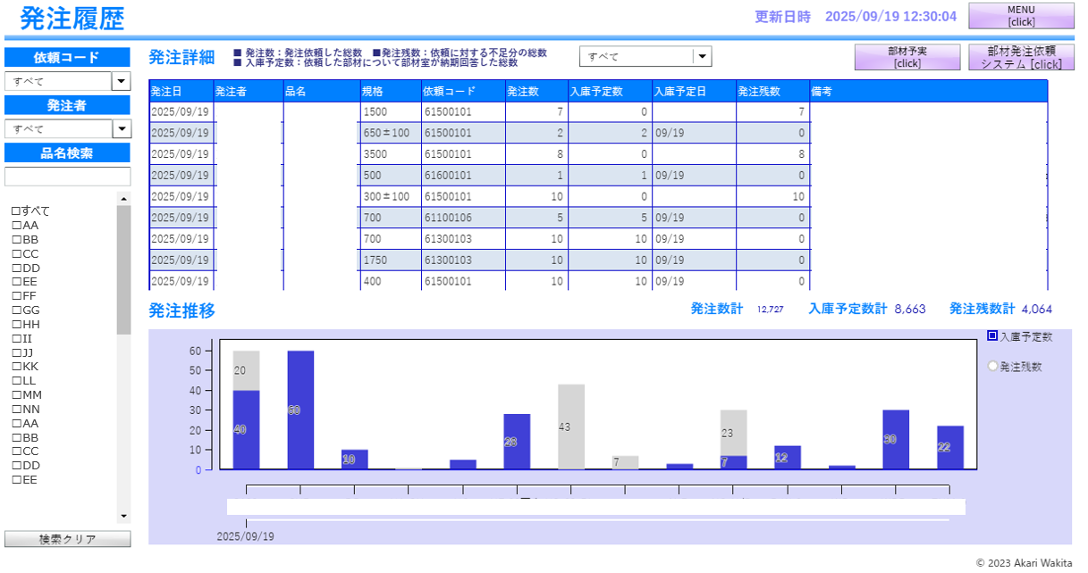Click the item list scrollbar up arrow
The image size is (1088, 573).
pyautogui.click(x=124, y=198)
